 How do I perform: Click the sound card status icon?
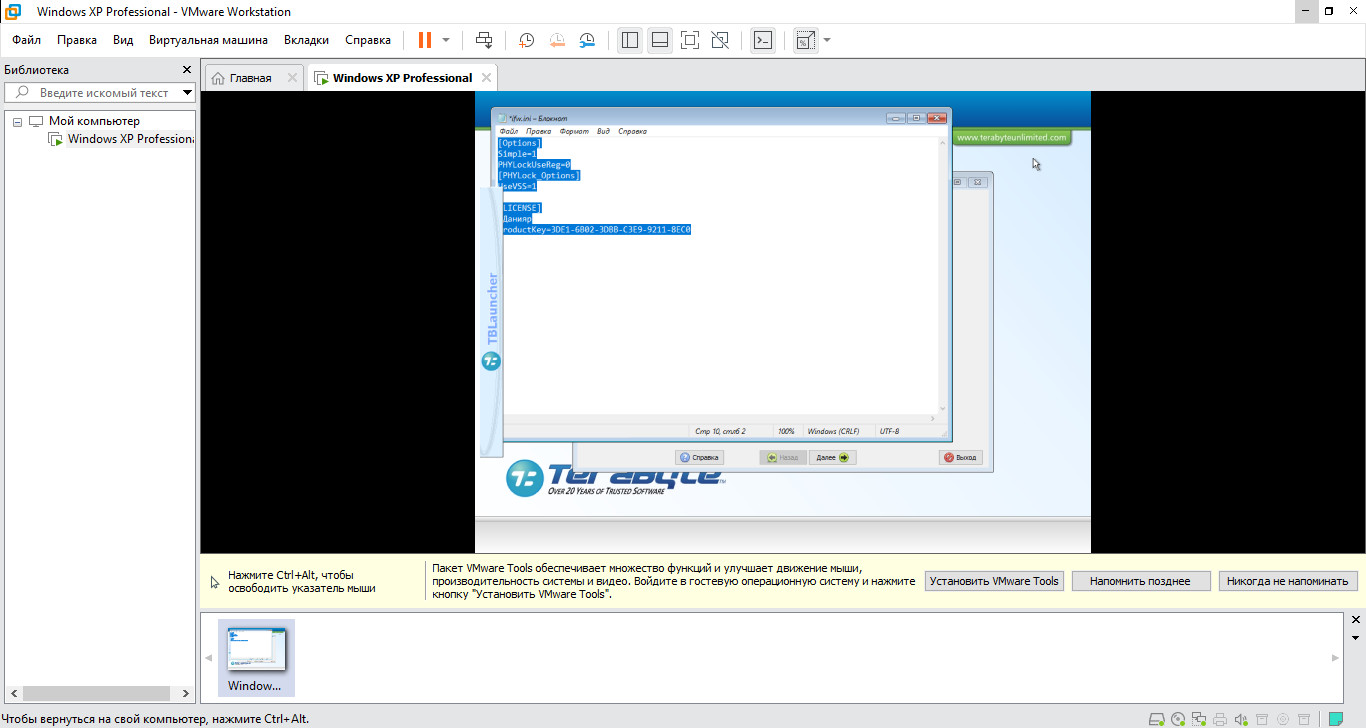pyautogui.click(x=1241, y=718)
